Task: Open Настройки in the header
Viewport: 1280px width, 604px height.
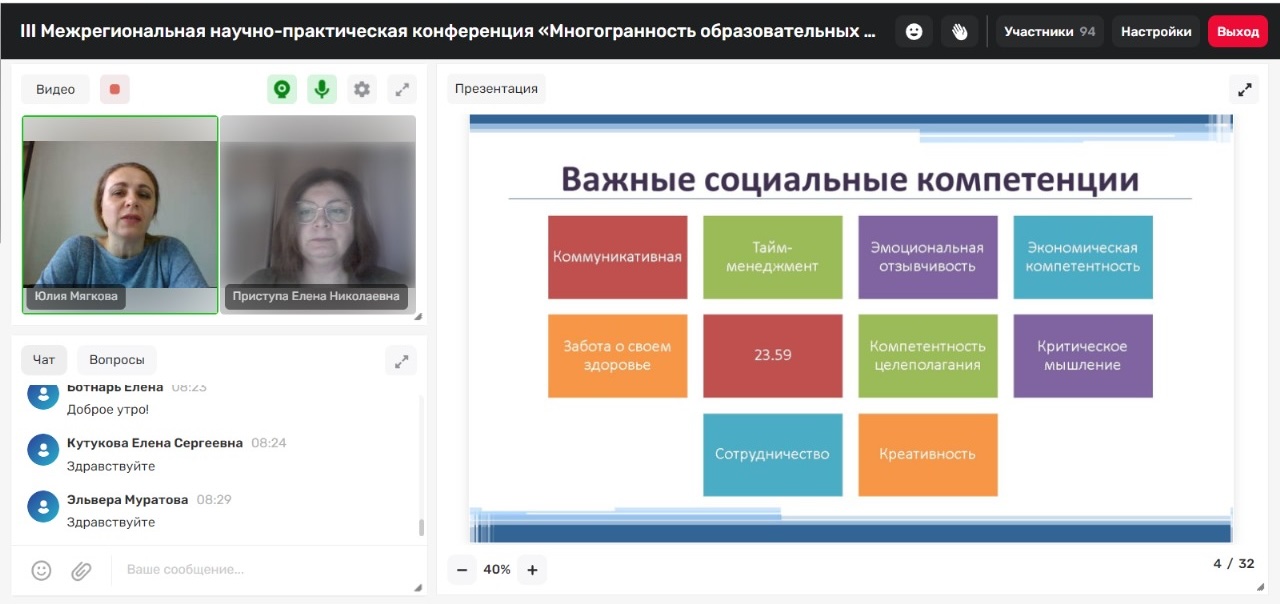Action: tap(1155, 32)
